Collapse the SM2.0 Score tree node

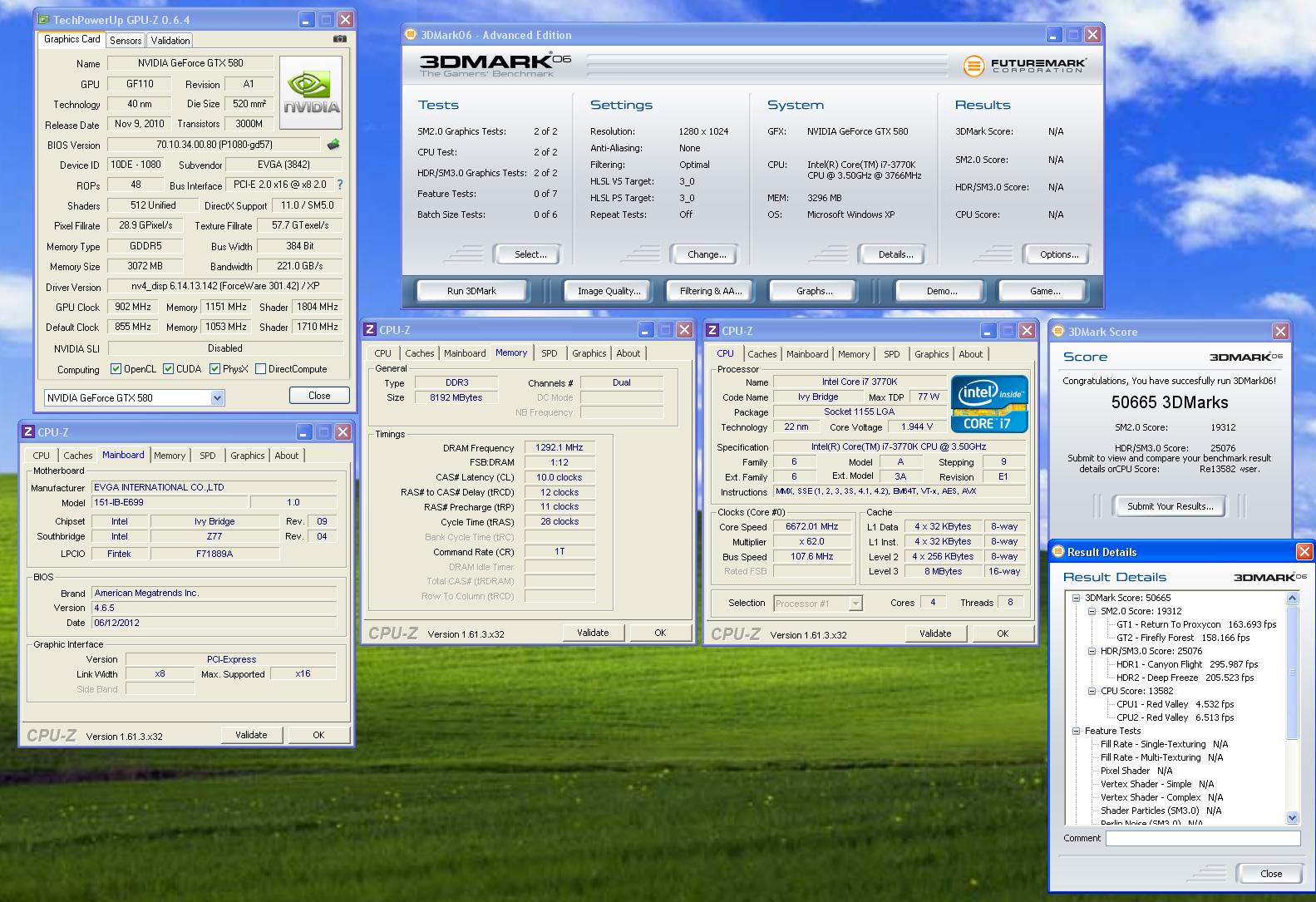coord(1092,611)
